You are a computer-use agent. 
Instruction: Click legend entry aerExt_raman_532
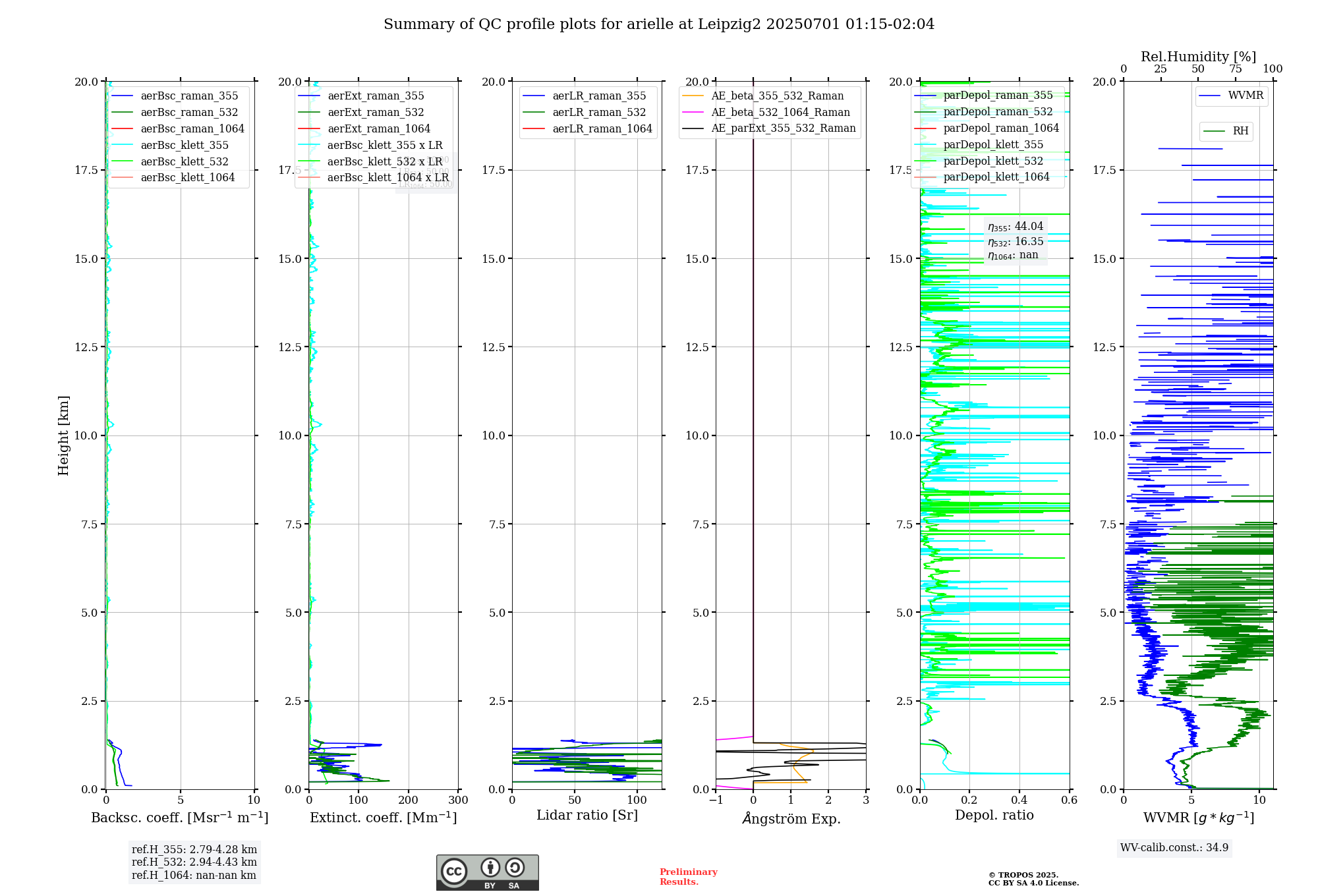(376, 113)
